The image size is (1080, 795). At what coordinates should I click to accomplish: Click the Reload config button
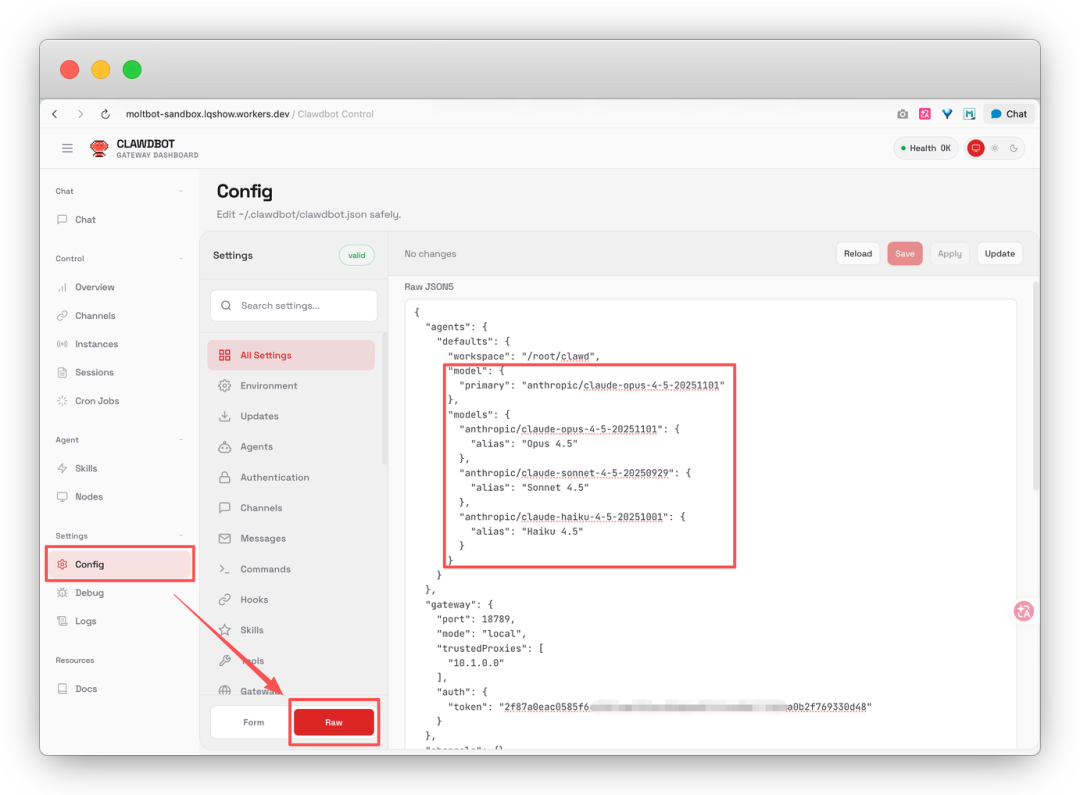tap(857, 254)
